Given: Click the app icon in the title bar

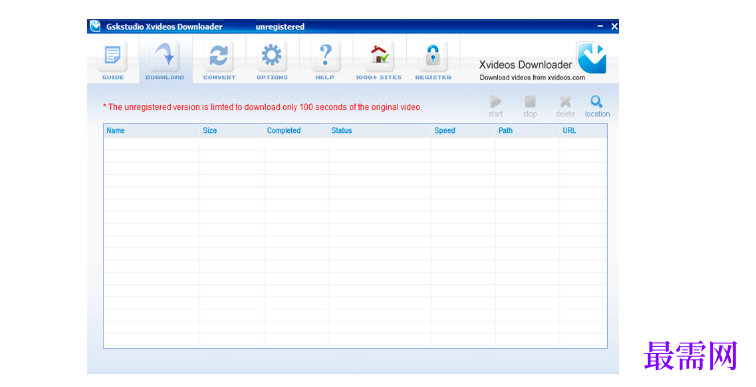Looking at the screenshot, I should tap(95, 26).
